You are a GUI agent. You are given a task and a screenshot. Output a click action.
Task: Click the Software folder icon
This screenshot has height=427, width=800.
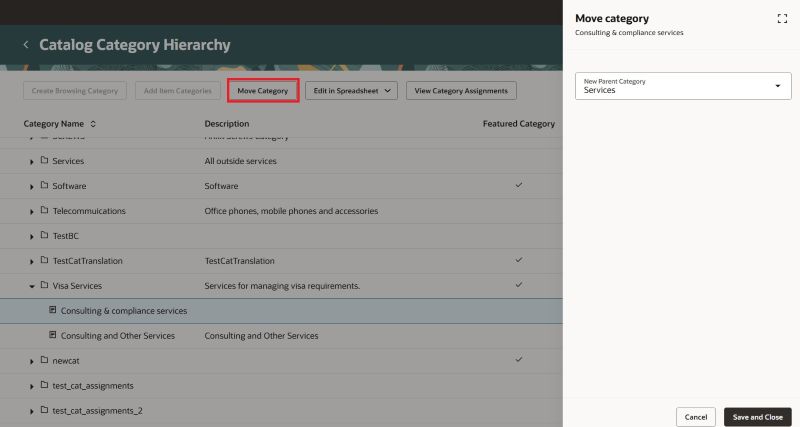click(44, 185)
